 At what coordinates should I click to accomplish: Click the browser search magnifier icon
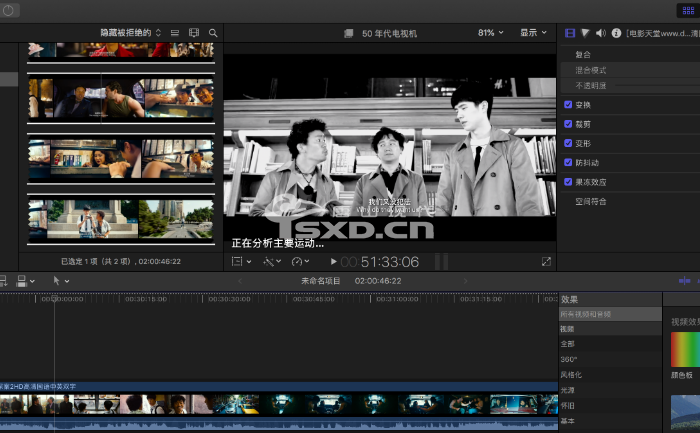click(x=213, y=33)
